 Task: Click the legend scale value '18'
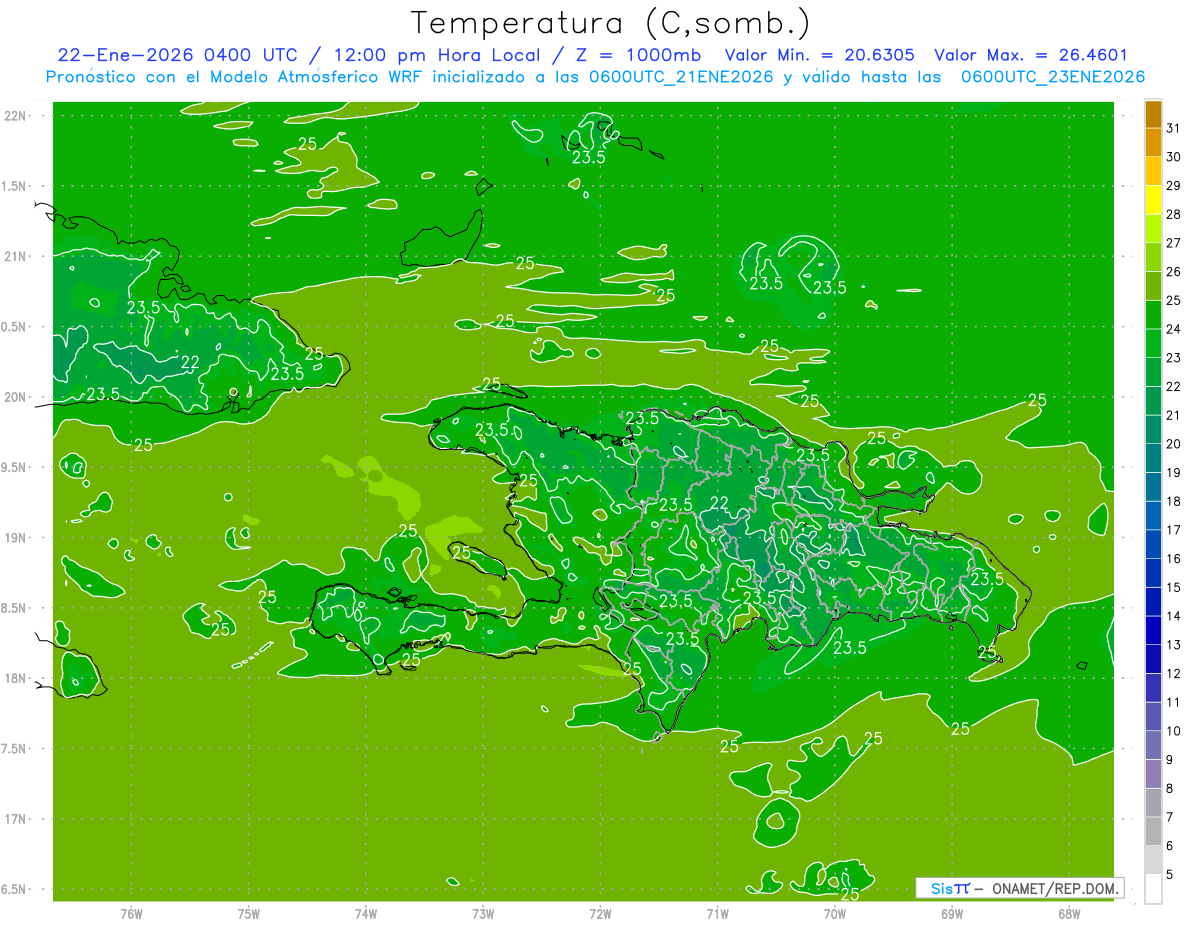pyautogui.click(x=1174, y=501)
